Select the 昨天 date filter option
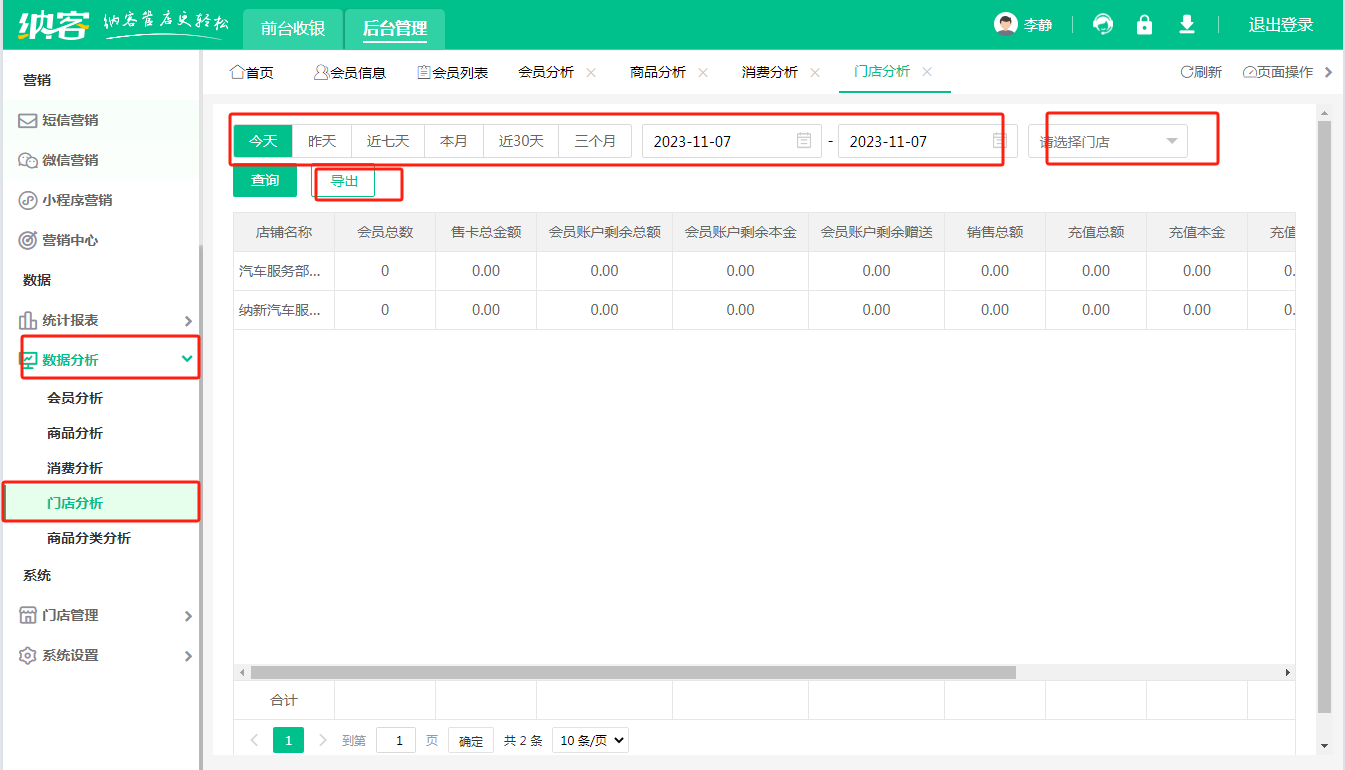The width and height of the screenshot is (1345, 770). click(x=322, y=140)
